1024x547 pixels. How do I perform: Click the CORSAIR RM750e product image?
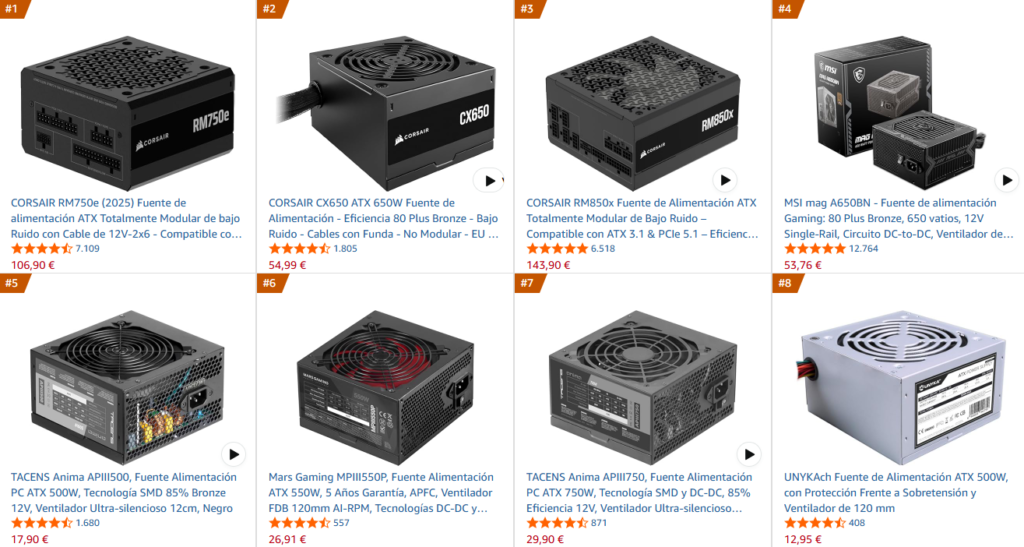point(127,113)
